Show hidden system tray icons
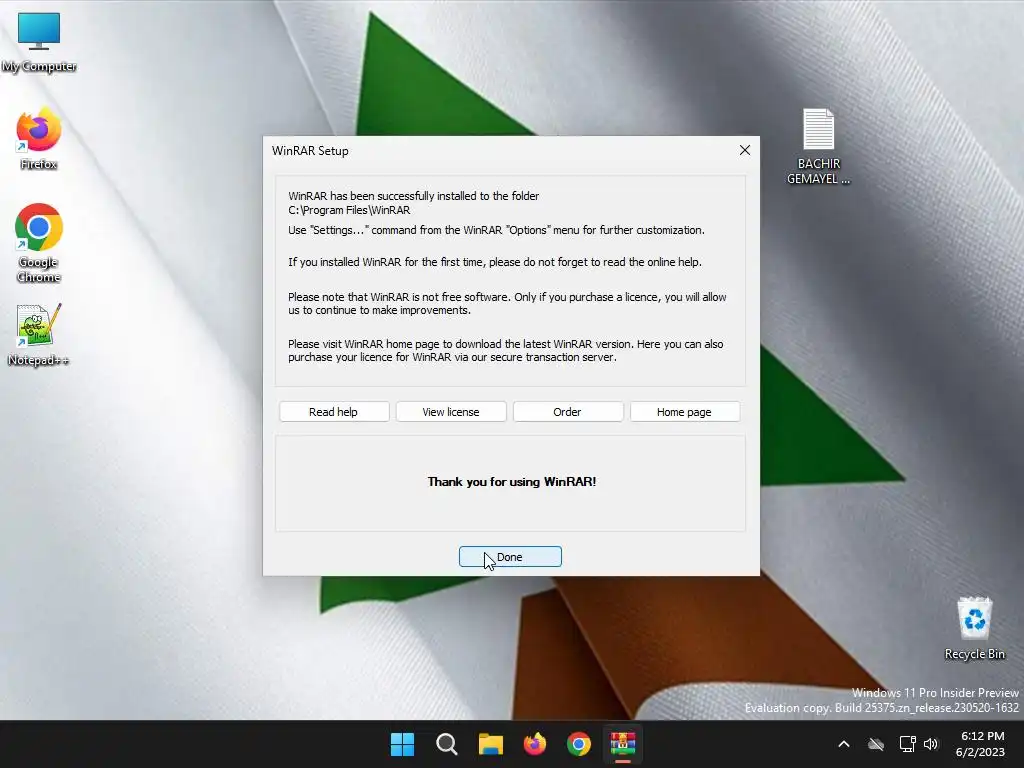This screenshot has width=1024, height=768. [844, 744]
